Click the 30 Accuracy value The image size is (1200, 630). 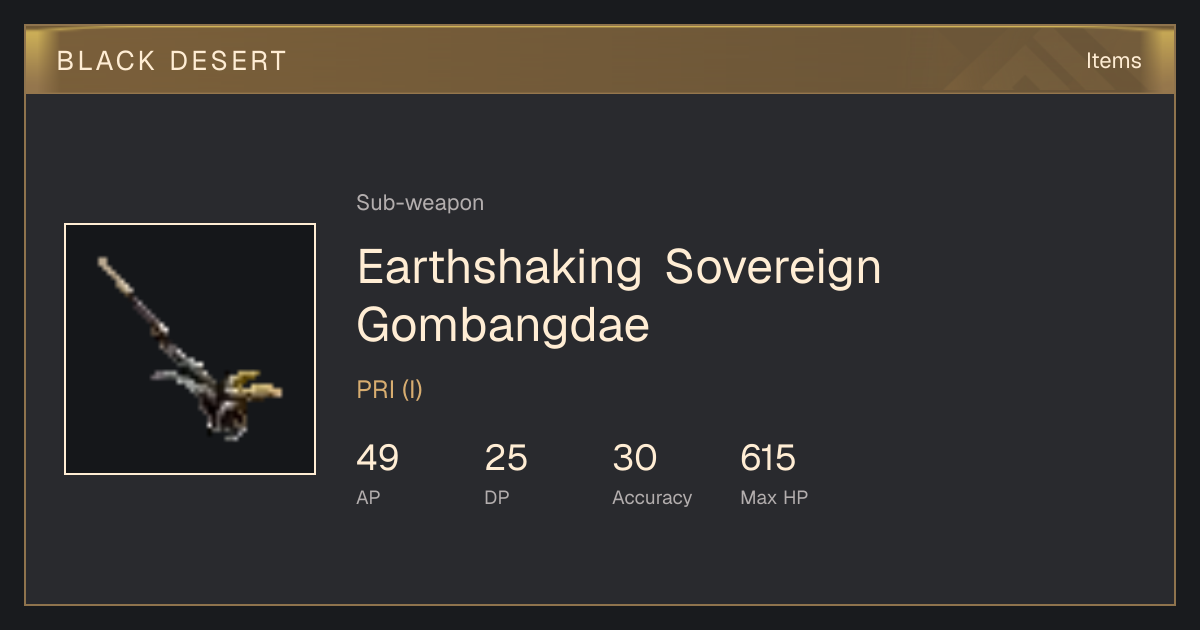(634, 458)
